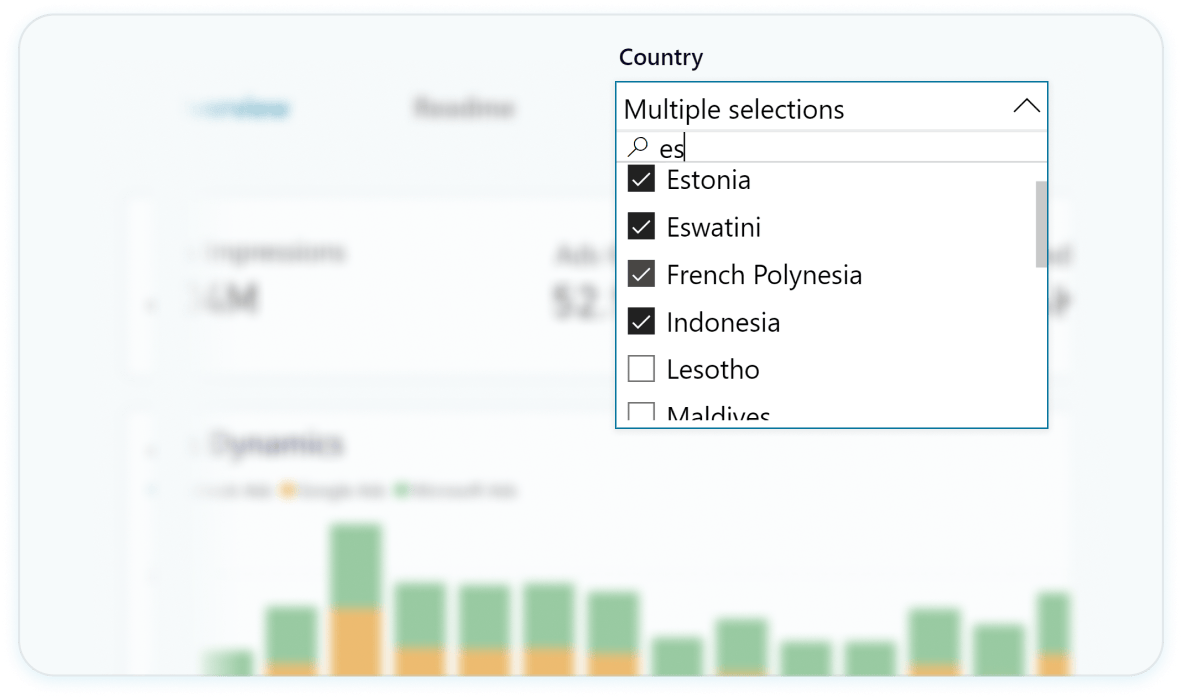The width and height of the screenshot is (1181, 698).
Task: Click the Dynamics chart title
Action: point(275,444)
